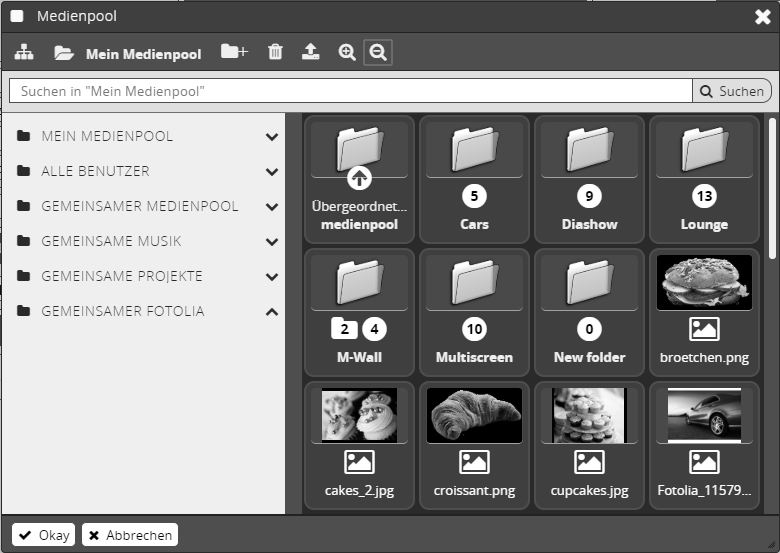The height and width of the screenshot is (553, 780).
Task: Zoom out on thumbnails
Action: [x=377, y=52]
